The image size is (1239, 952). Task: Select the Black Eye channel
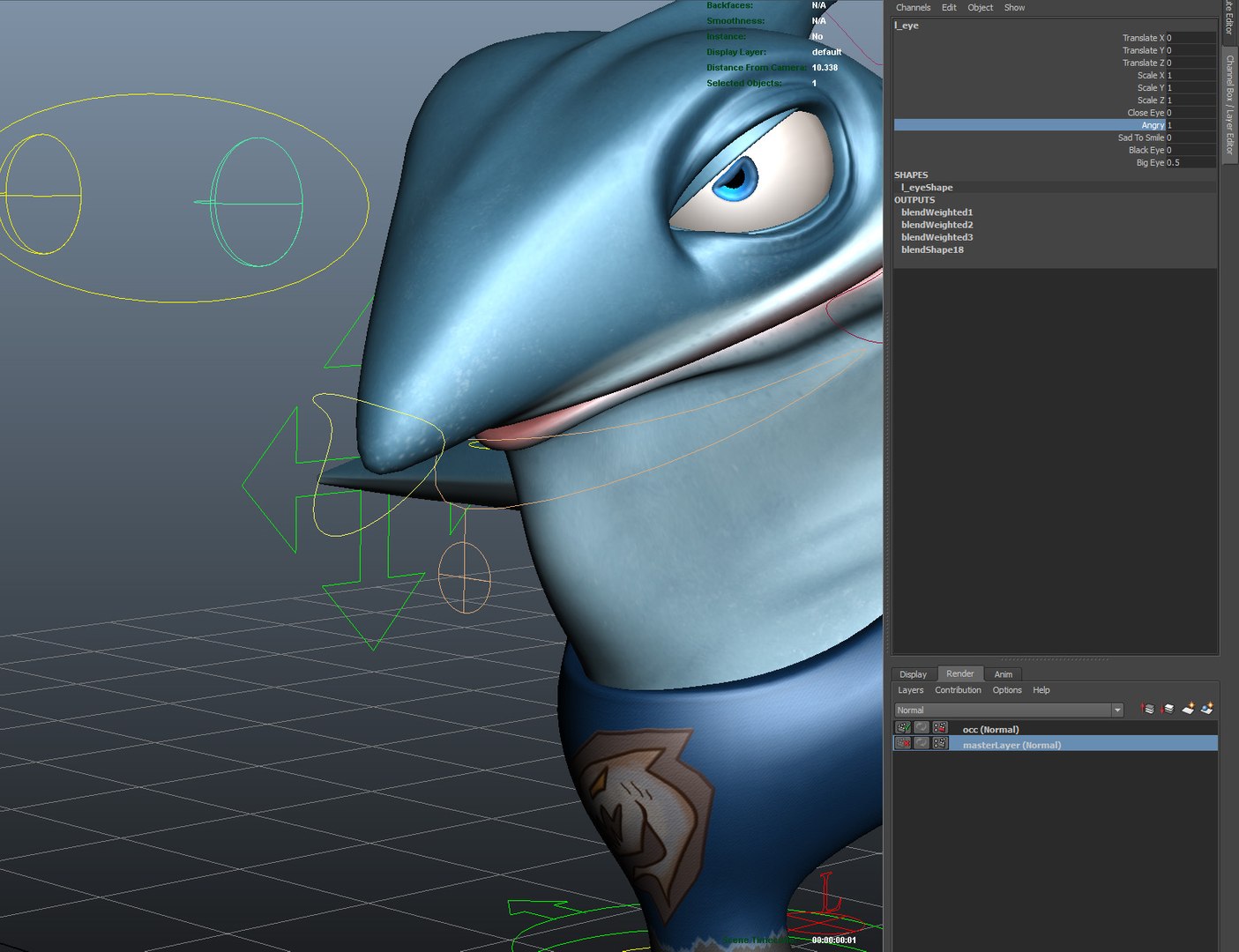1146,150
